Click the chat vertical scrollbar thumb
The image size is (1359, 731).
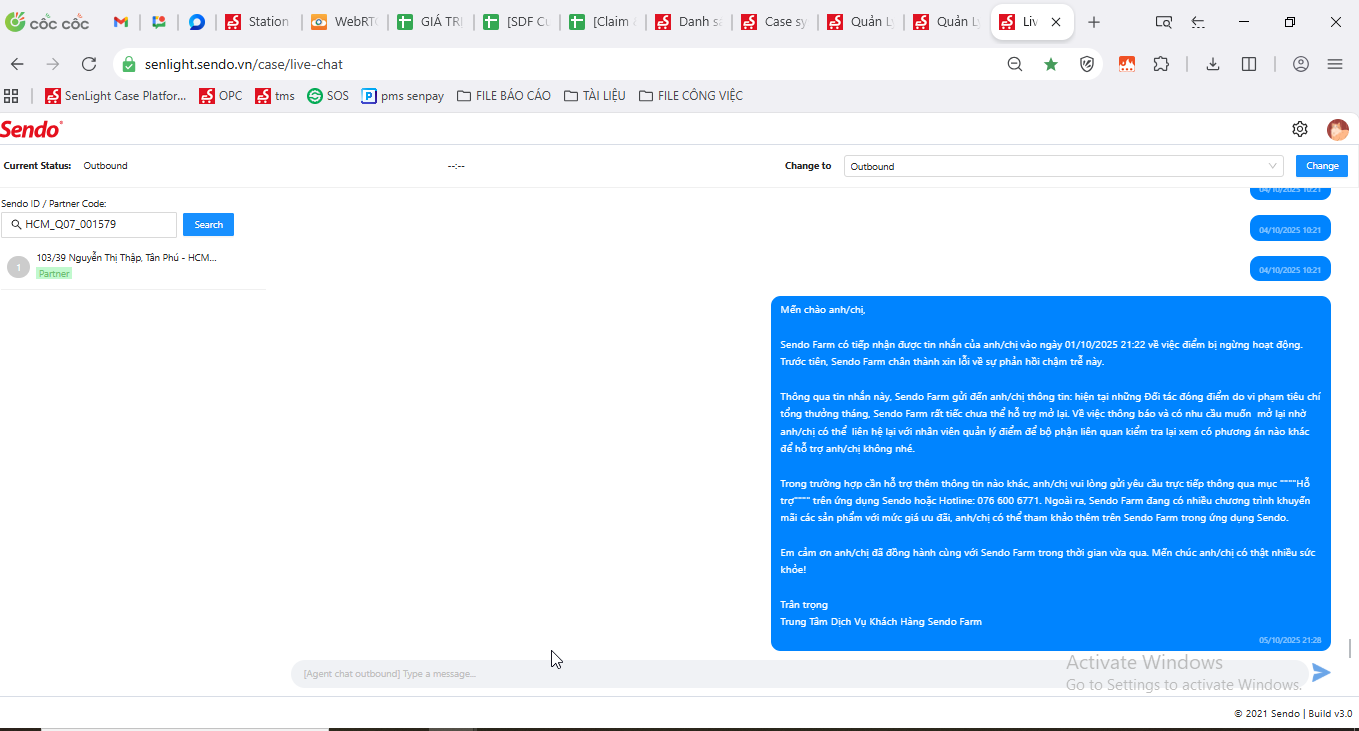point(1351,649)
